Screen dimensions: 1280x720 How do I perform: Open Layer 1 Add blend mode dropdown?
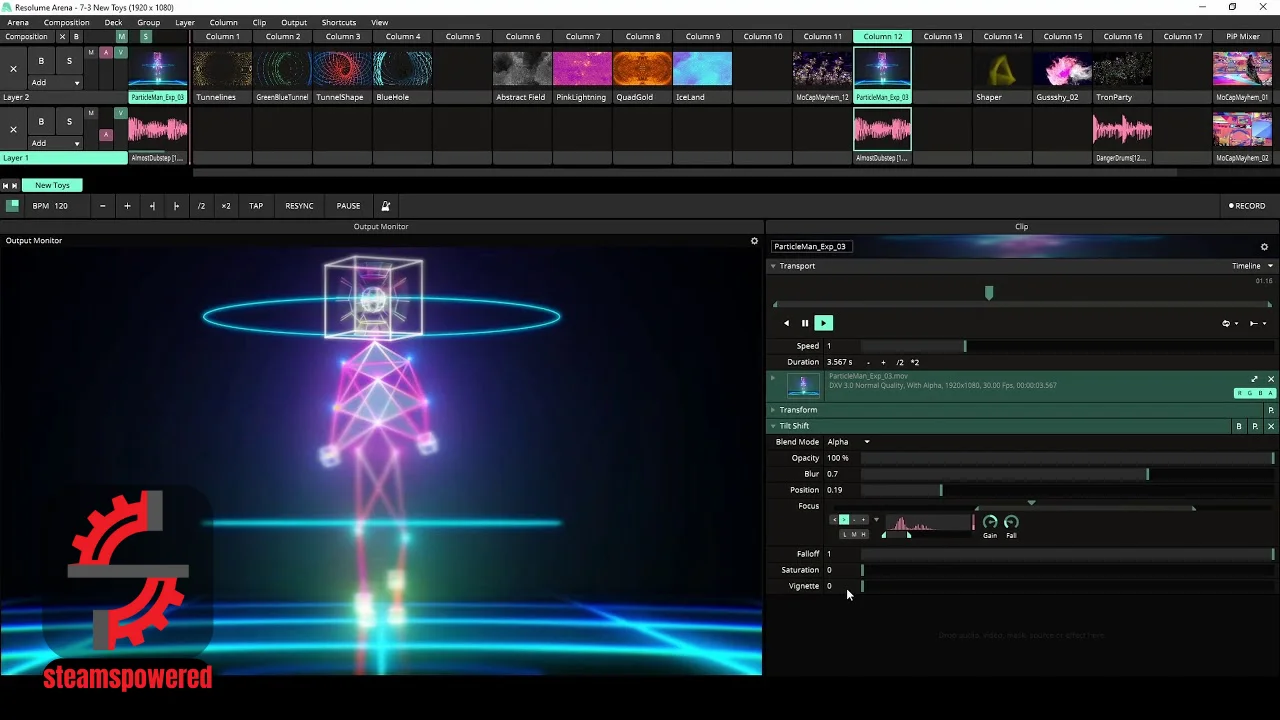click(55, 143)
